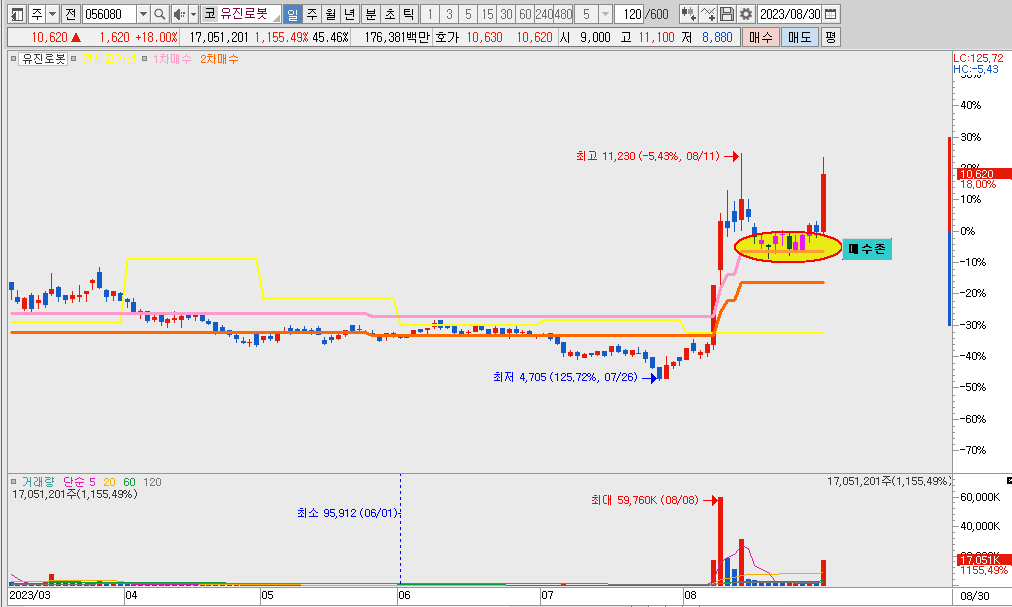This screenshot has height=607, width=1012.
Task: Select the 분 minute chart period
Action: (370, 14)
